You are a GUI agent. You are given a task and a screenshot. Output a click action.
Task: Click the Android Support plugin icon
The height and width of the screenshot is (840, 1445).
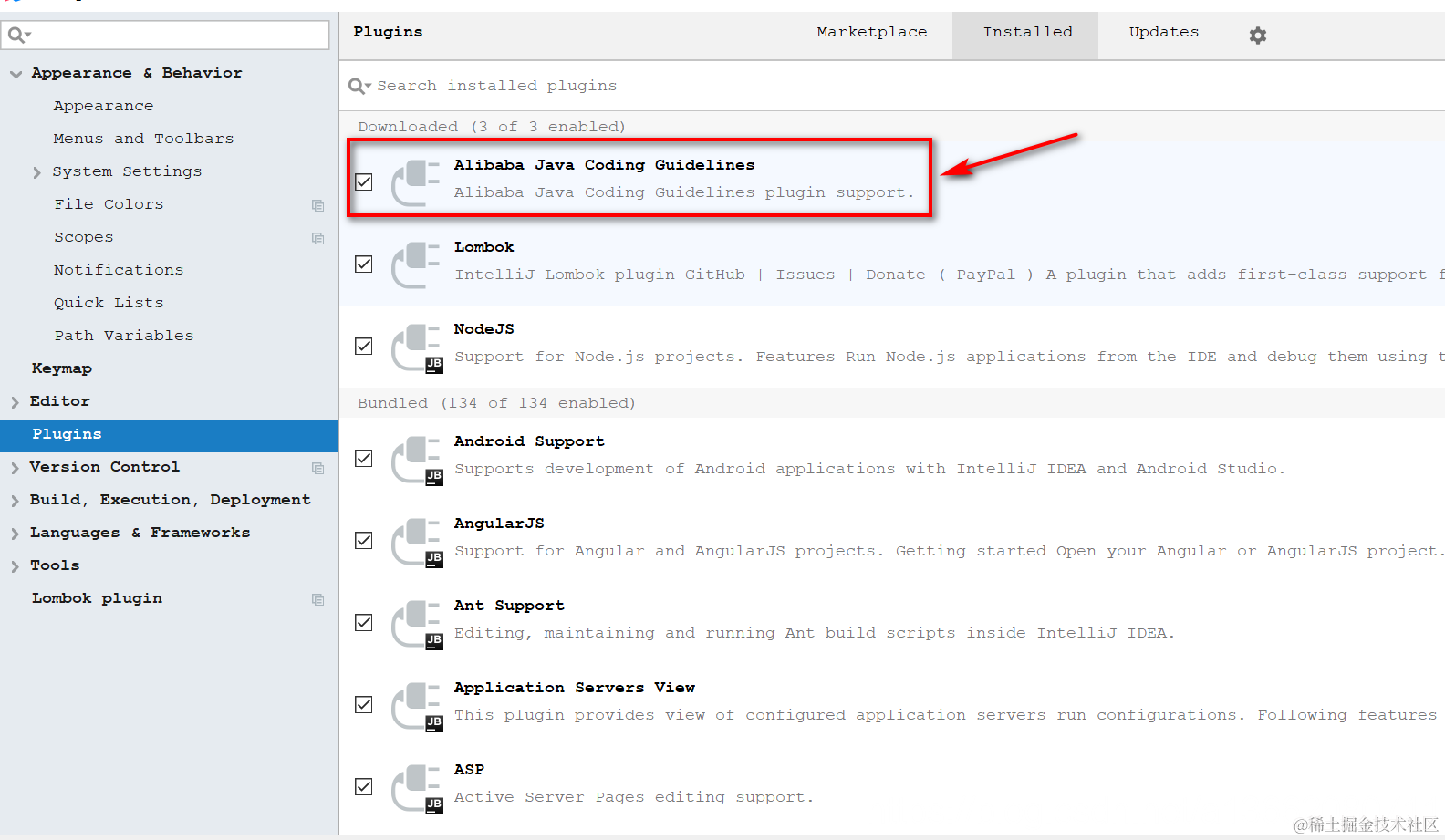416,460
